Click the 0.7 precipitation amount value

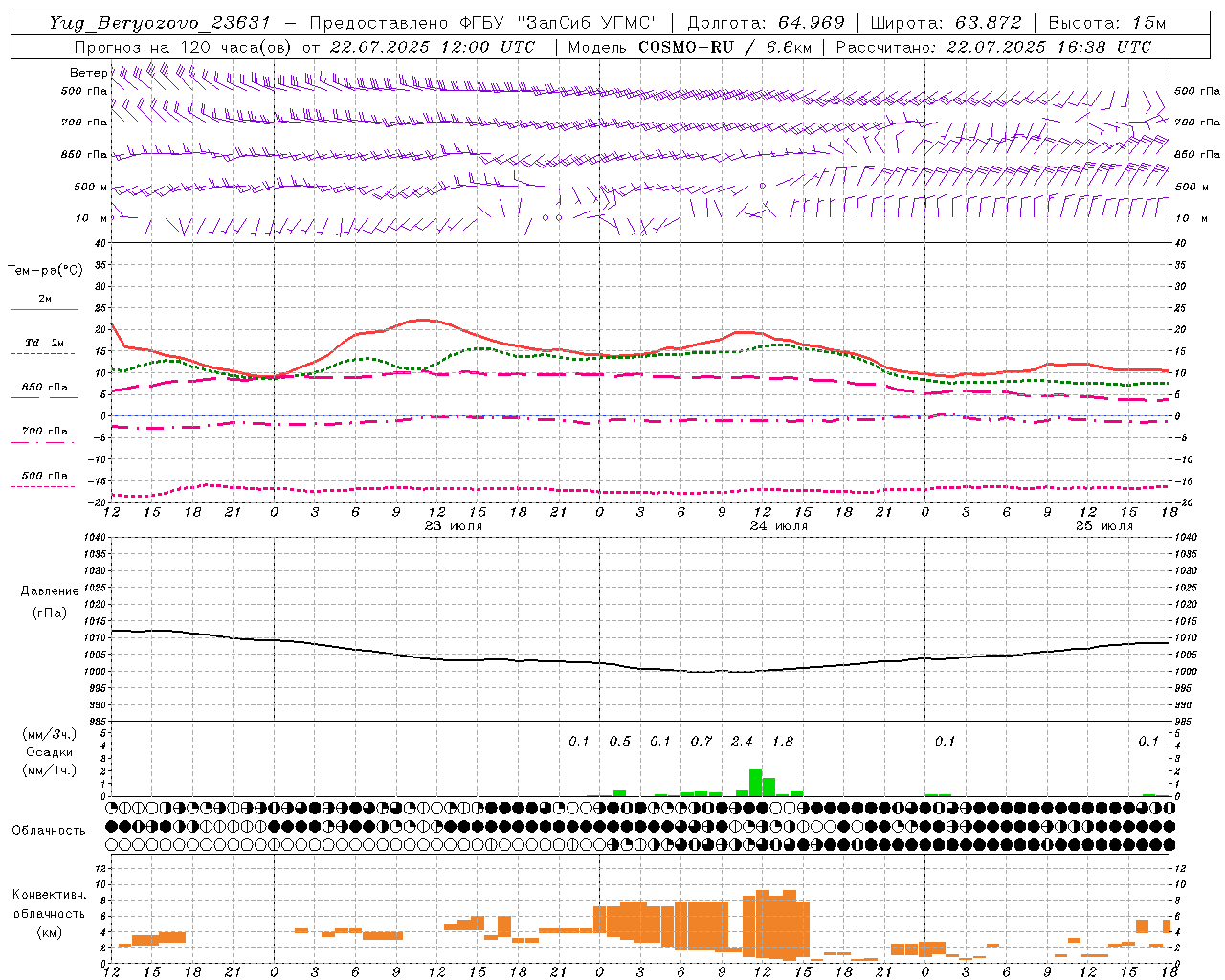702,741
